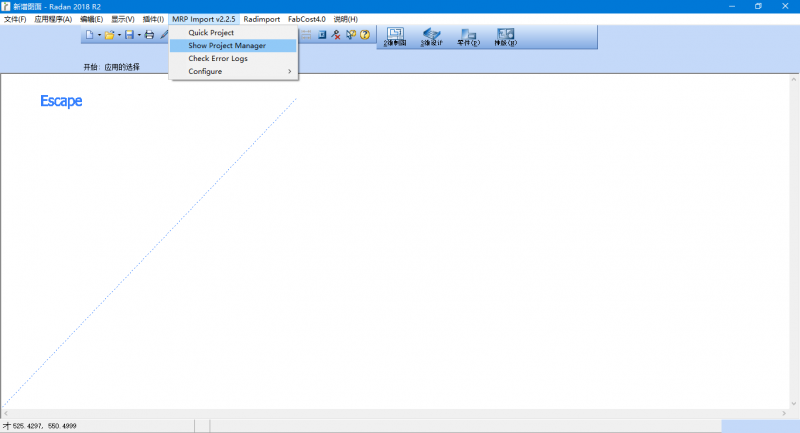Open the 2D drafting mode icon

(x=395, y=37)
